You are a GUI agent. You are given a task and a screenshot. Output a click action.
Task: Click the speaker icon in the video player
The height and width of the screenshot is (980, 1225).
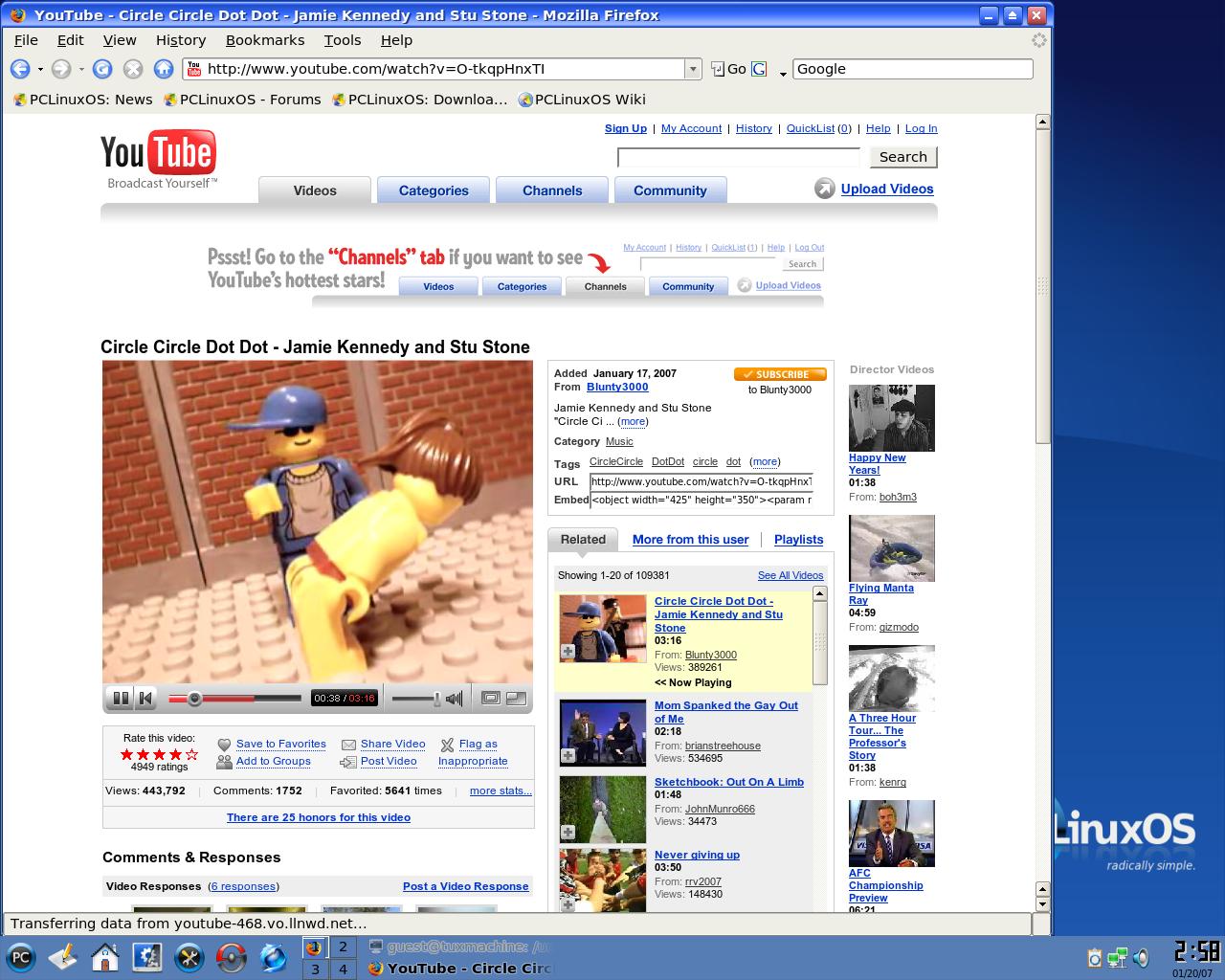[455, 699]
